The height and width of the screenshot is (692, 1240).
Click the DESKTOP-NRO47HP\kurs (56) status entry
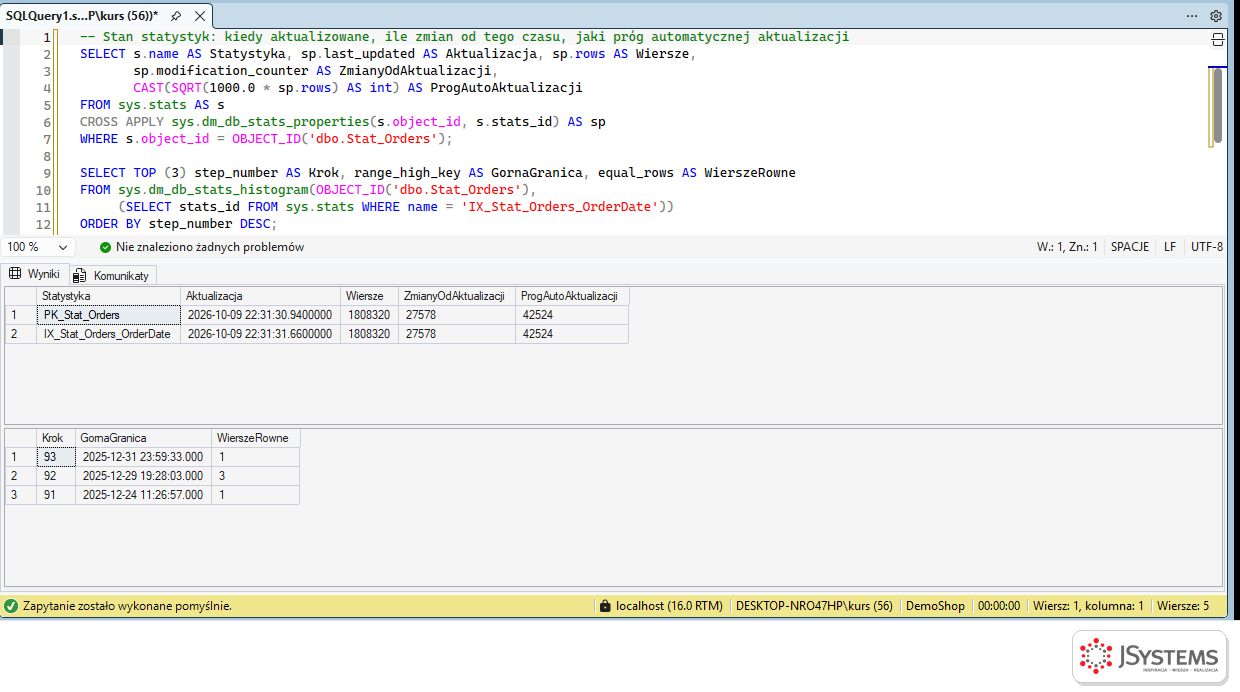[x=814, y=606]
